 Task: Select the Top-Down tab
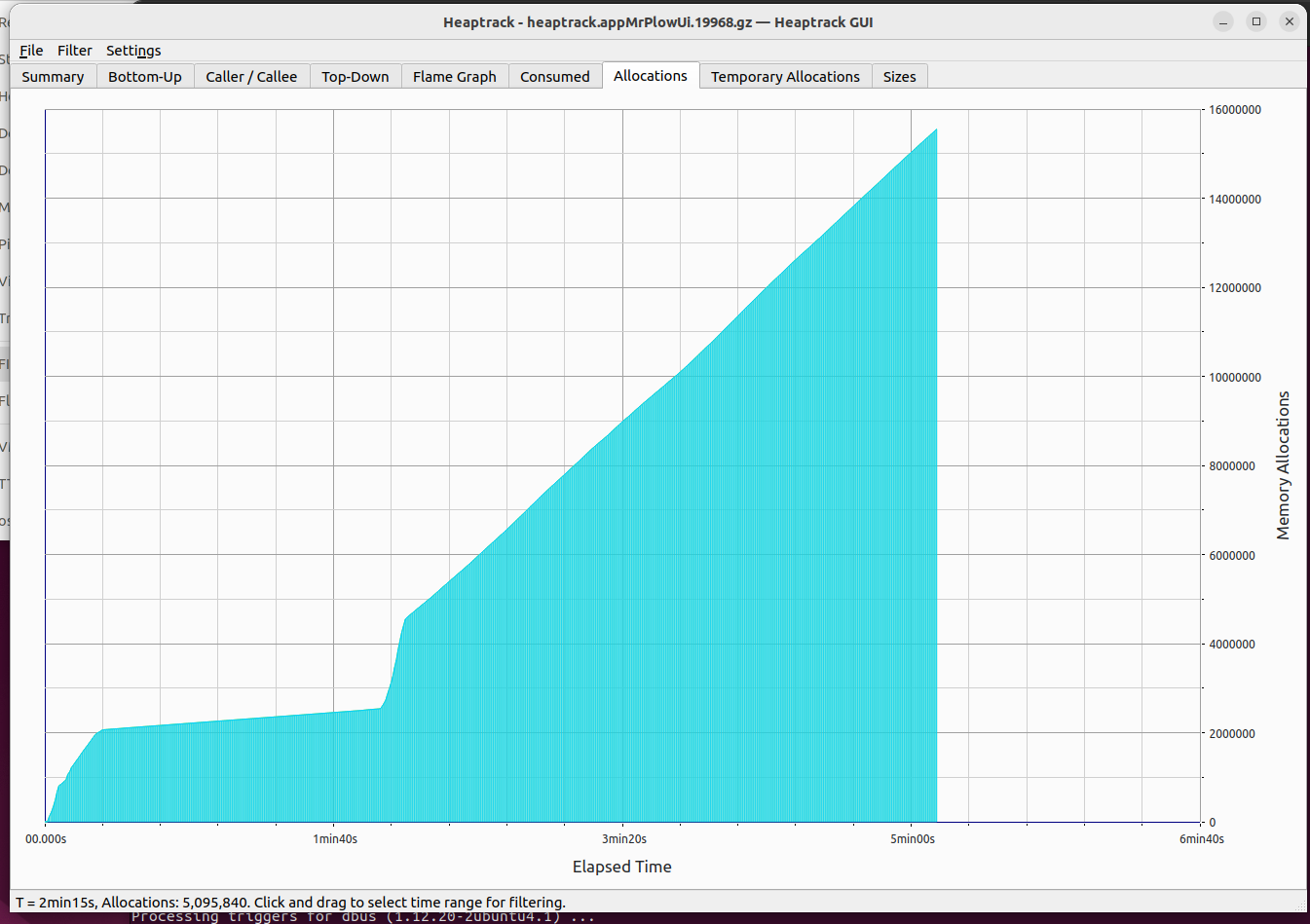click(356, 77)
